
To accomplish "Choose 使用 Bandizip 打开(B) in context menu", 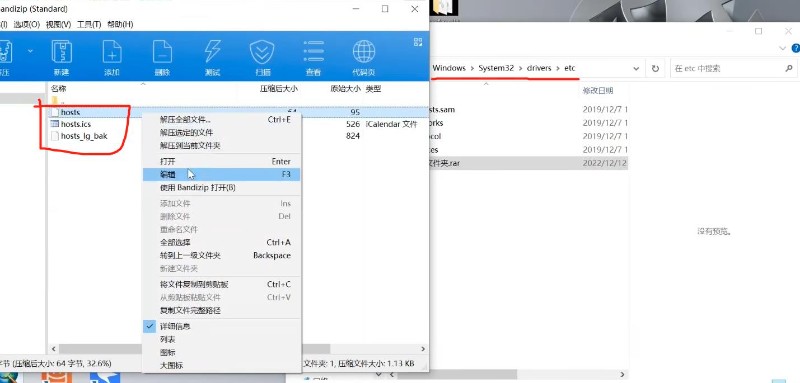I will 221,188.
